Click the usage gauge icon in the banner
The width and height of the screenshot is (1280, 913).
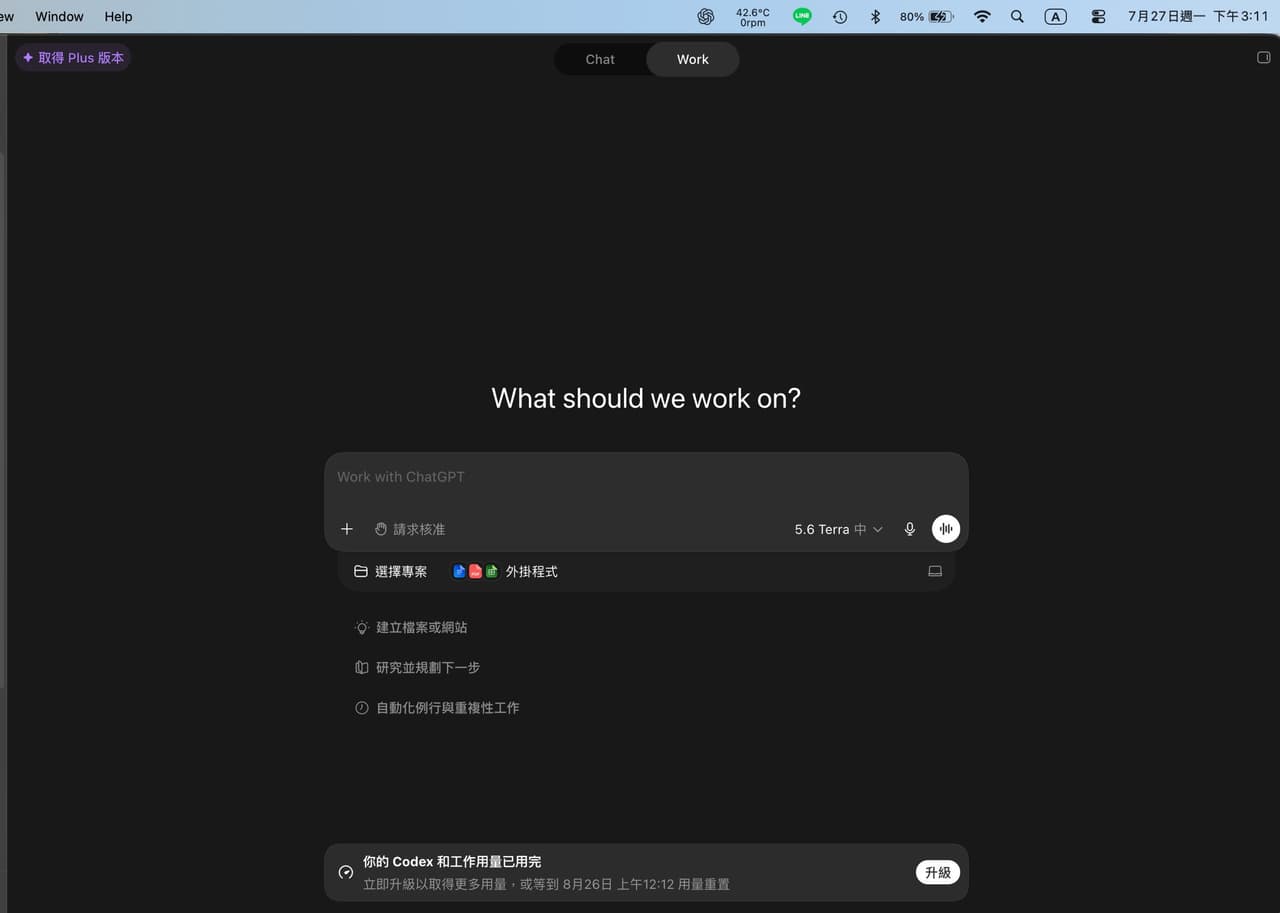coord(346,872)
